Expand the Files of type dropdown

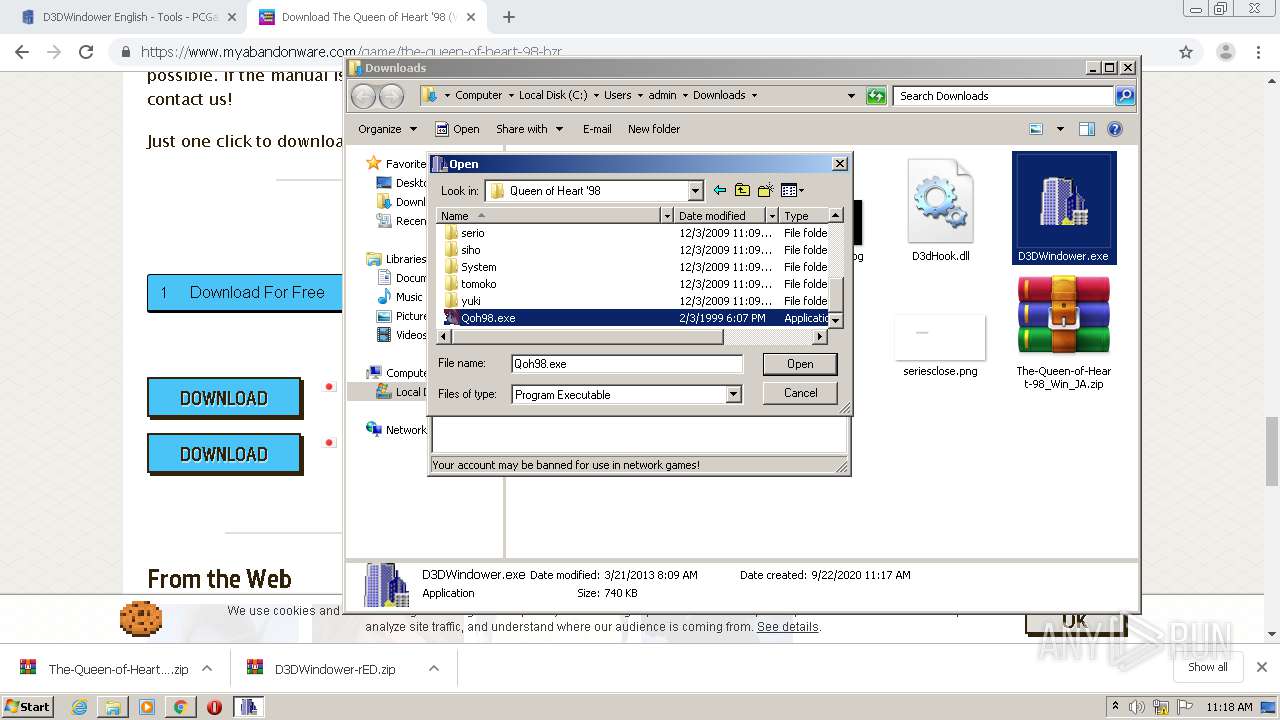pyautogui.click(x=733, y=395)
